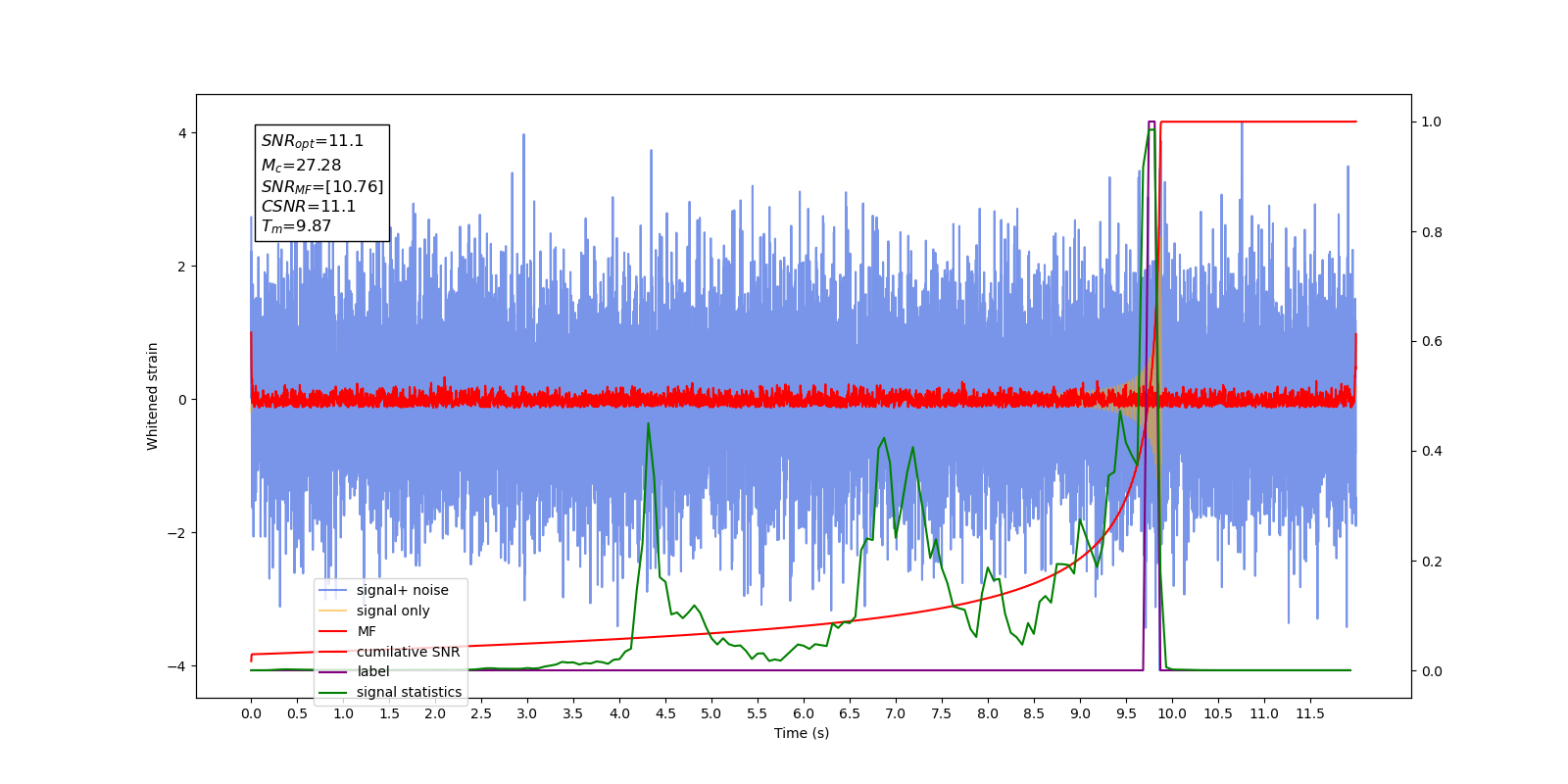Click the 0.5 tick label on the time axis
1568x784 pixels.
point(297,713)
